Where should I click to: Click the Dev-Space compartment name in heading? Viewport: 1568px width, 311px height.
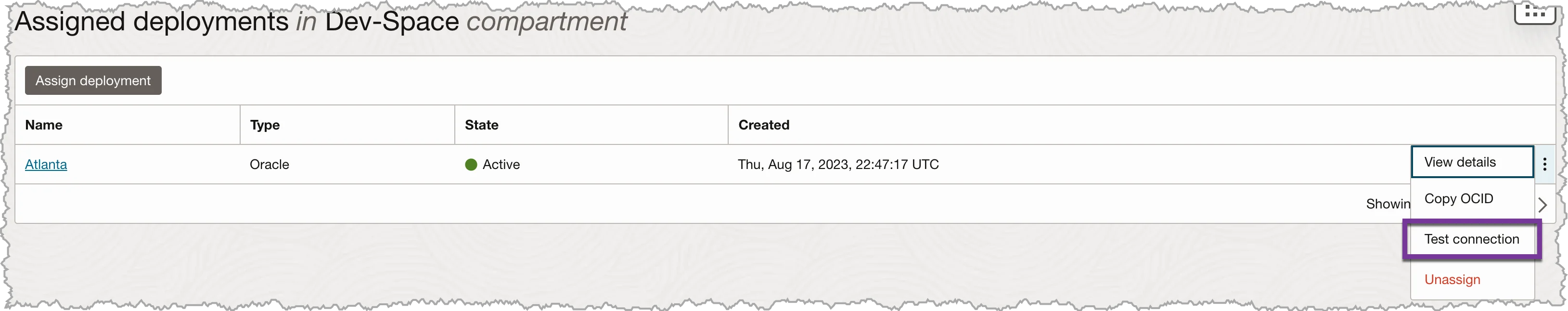click(391, 21)
